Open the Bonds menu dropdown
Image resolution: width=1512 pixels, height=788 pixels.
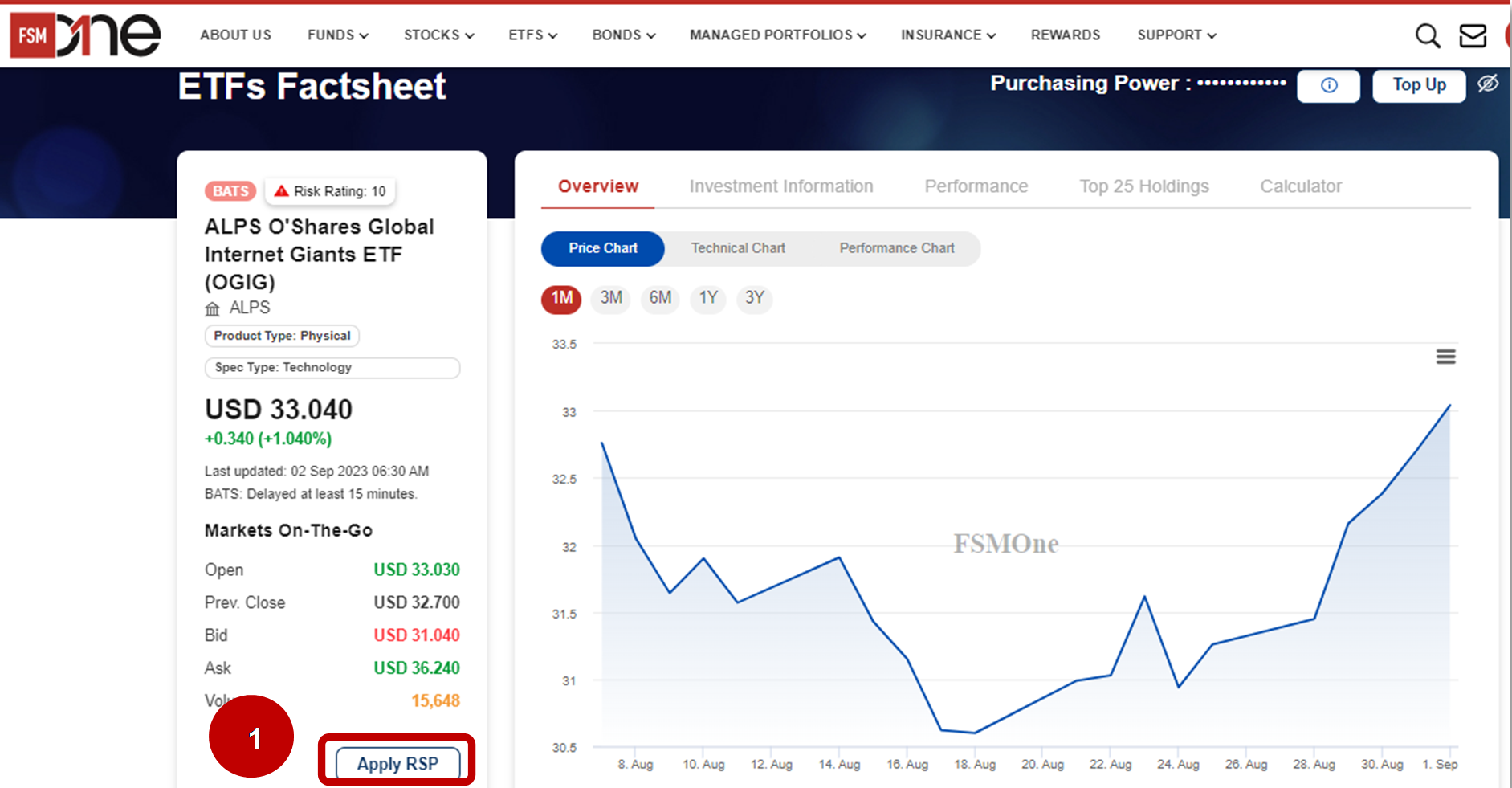click(623, 35)
